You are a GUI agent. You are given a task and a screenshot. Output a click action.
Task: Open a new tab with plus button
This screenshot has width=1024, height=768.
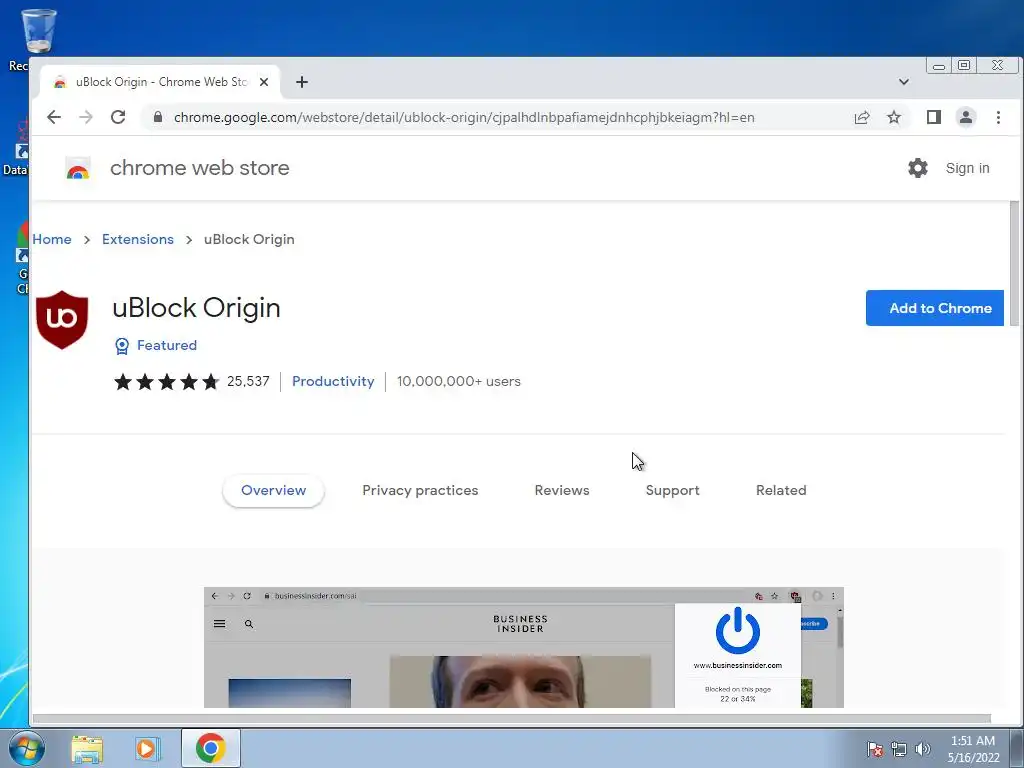302,82
